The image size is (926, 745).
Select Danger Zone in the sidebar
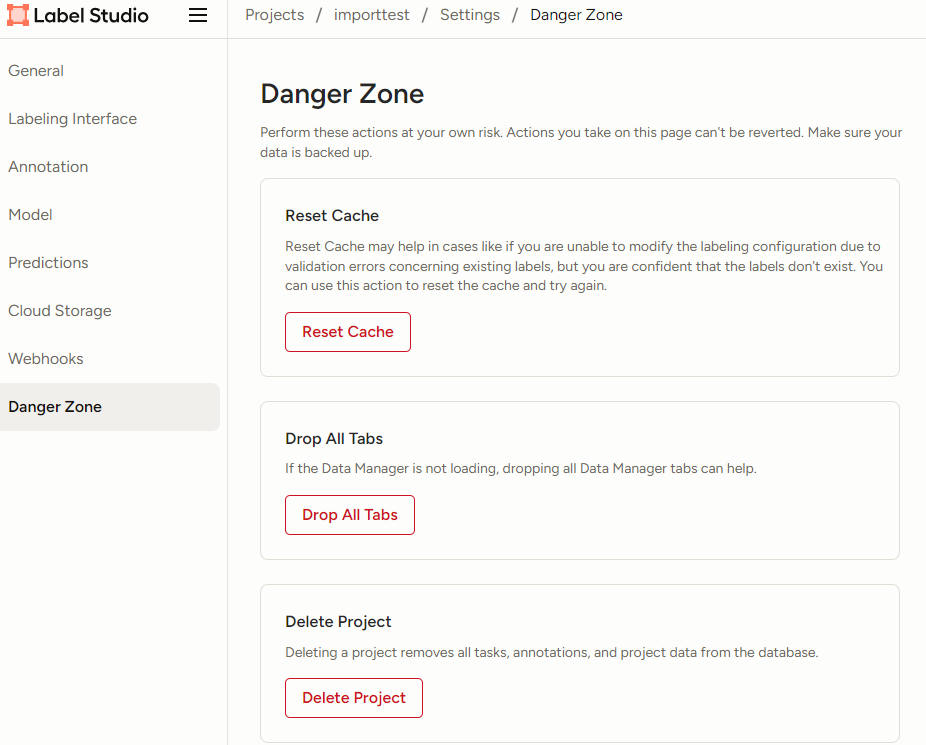point(55,407)
